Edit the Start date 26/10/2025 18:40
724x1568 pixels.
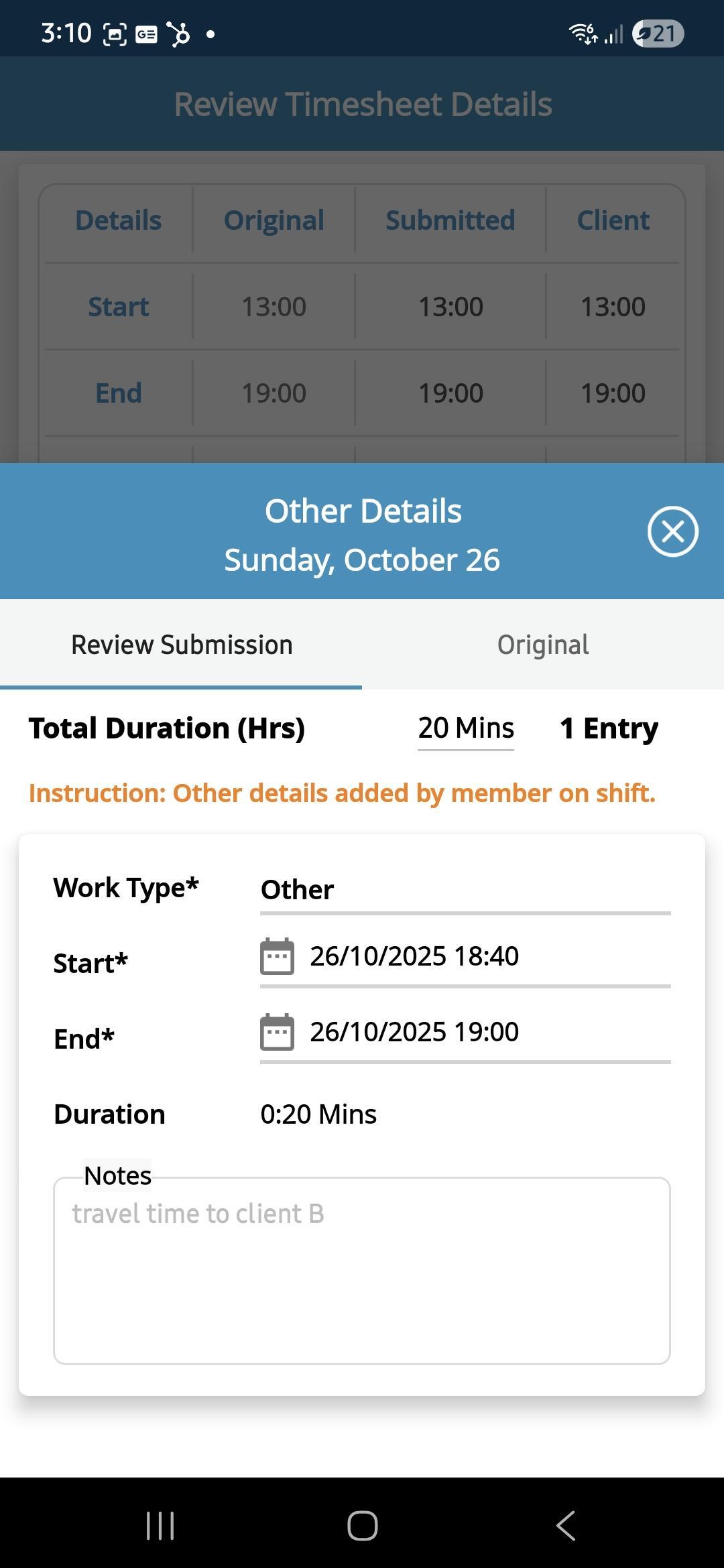[414, 956]
